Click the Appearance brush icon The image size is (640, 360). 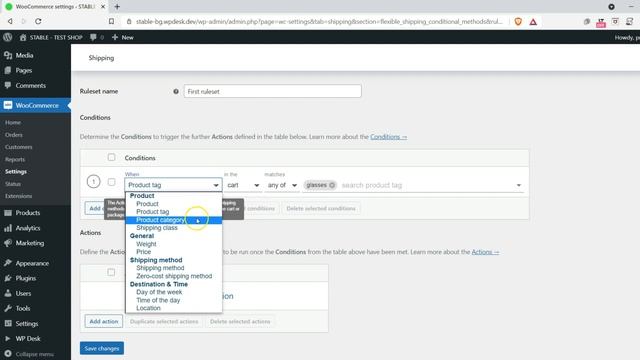[x=8, y=263]
